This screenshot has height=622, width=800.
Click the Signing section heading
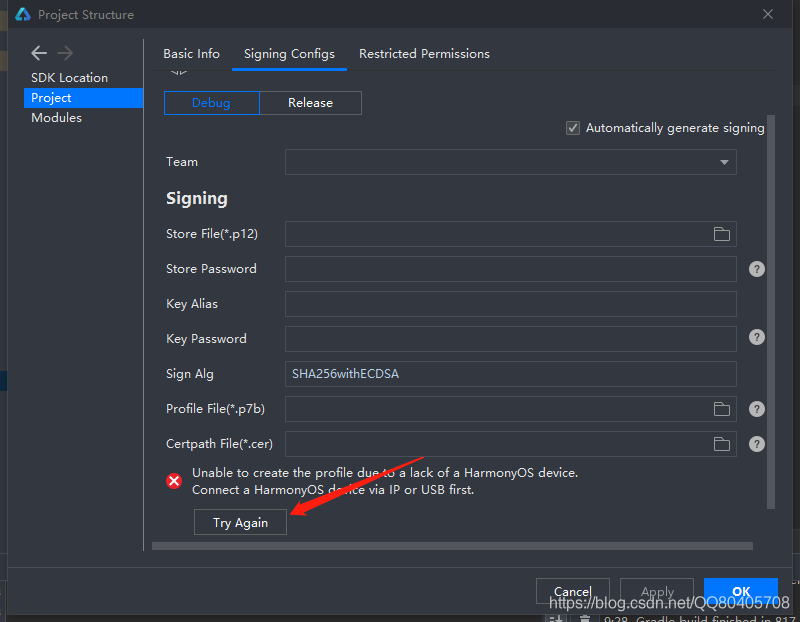[197, 198]
